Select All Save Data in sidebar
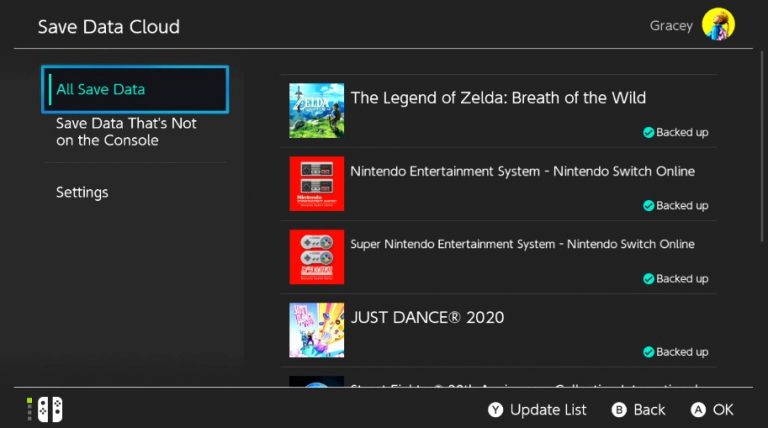Image resolution: width=768 pixels, height=428 pixels. (x=135, y=89)
